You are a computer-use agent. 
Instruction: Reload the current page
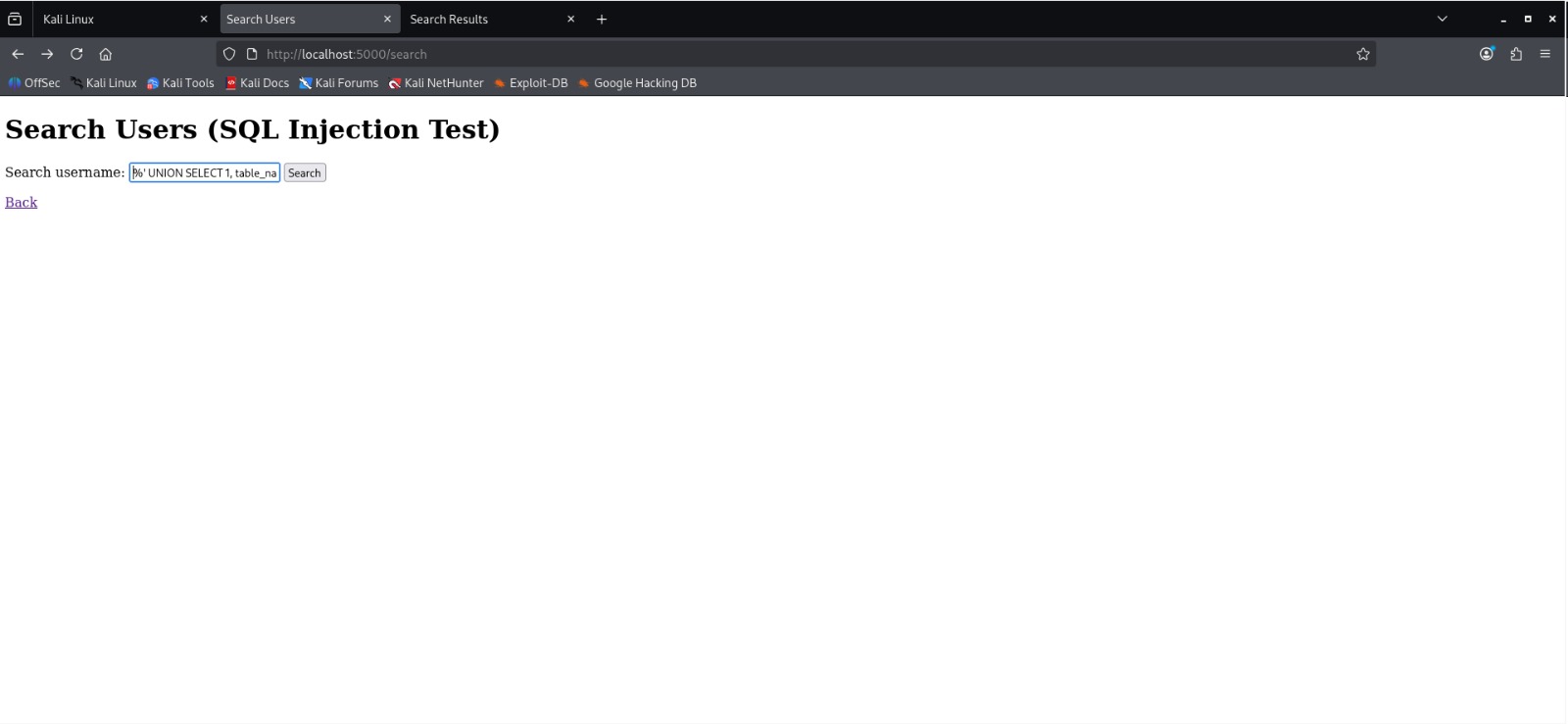[x=76, y=54]
